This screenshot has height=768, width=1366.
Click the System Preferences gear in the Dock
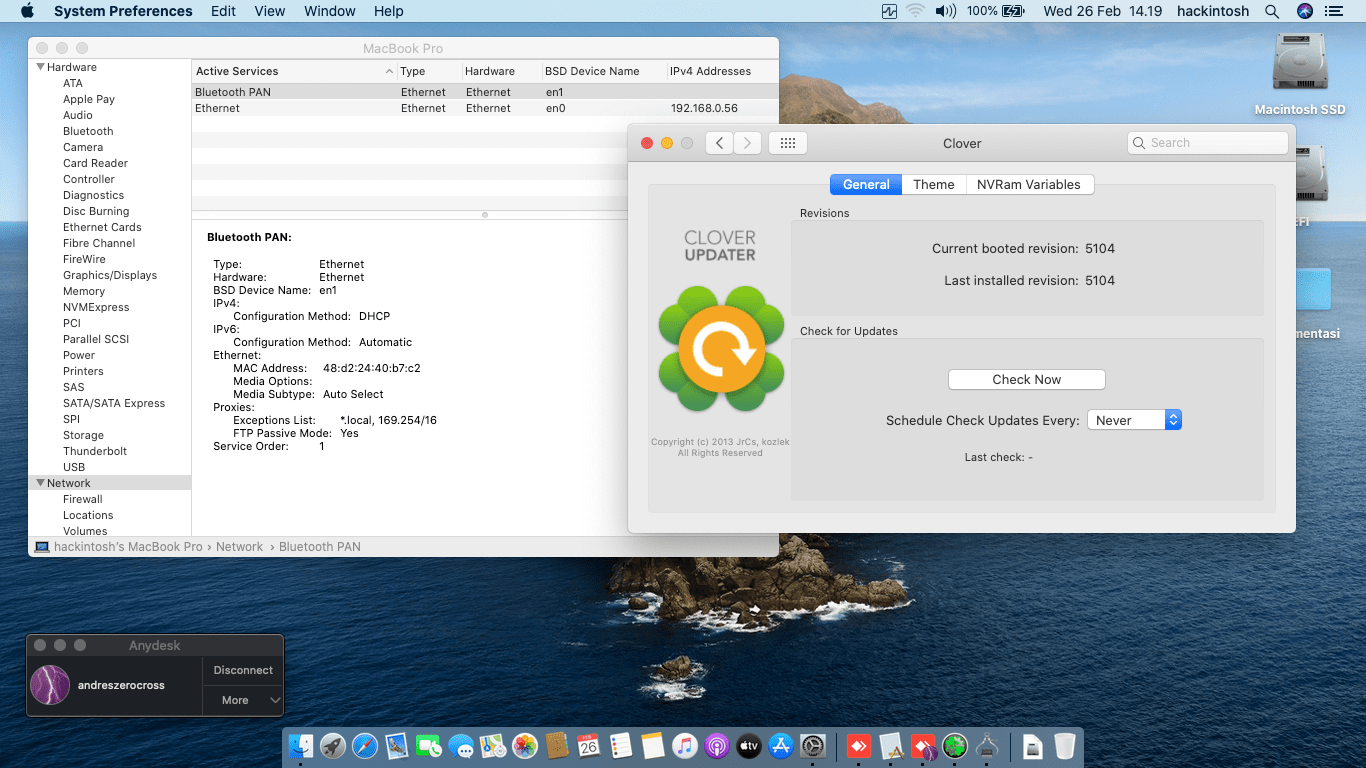(x=813, y=746)
